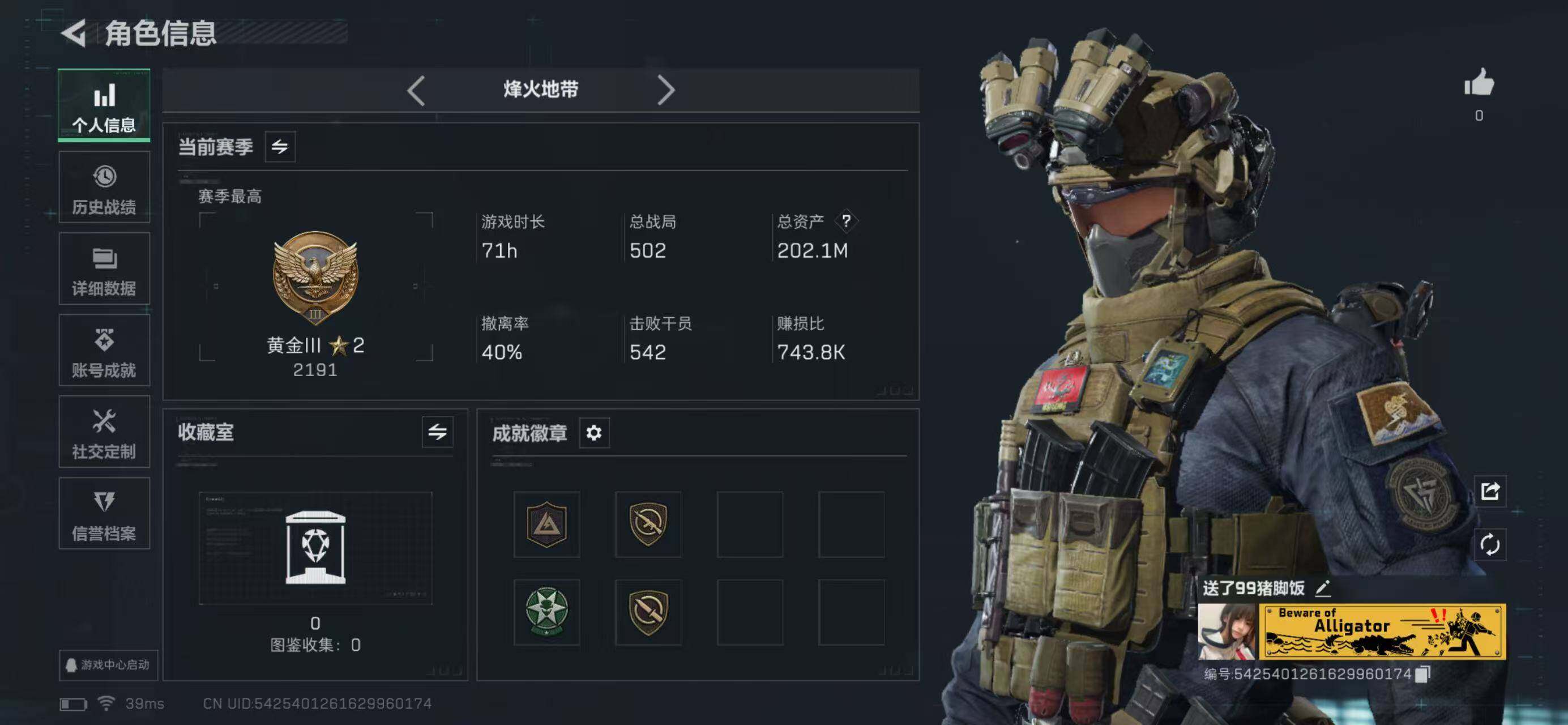Edit the nickname 送了99猪脚饭 with the pencil icon
The width and height of the screenshot is (1568, 725).
pos(1323,588)
